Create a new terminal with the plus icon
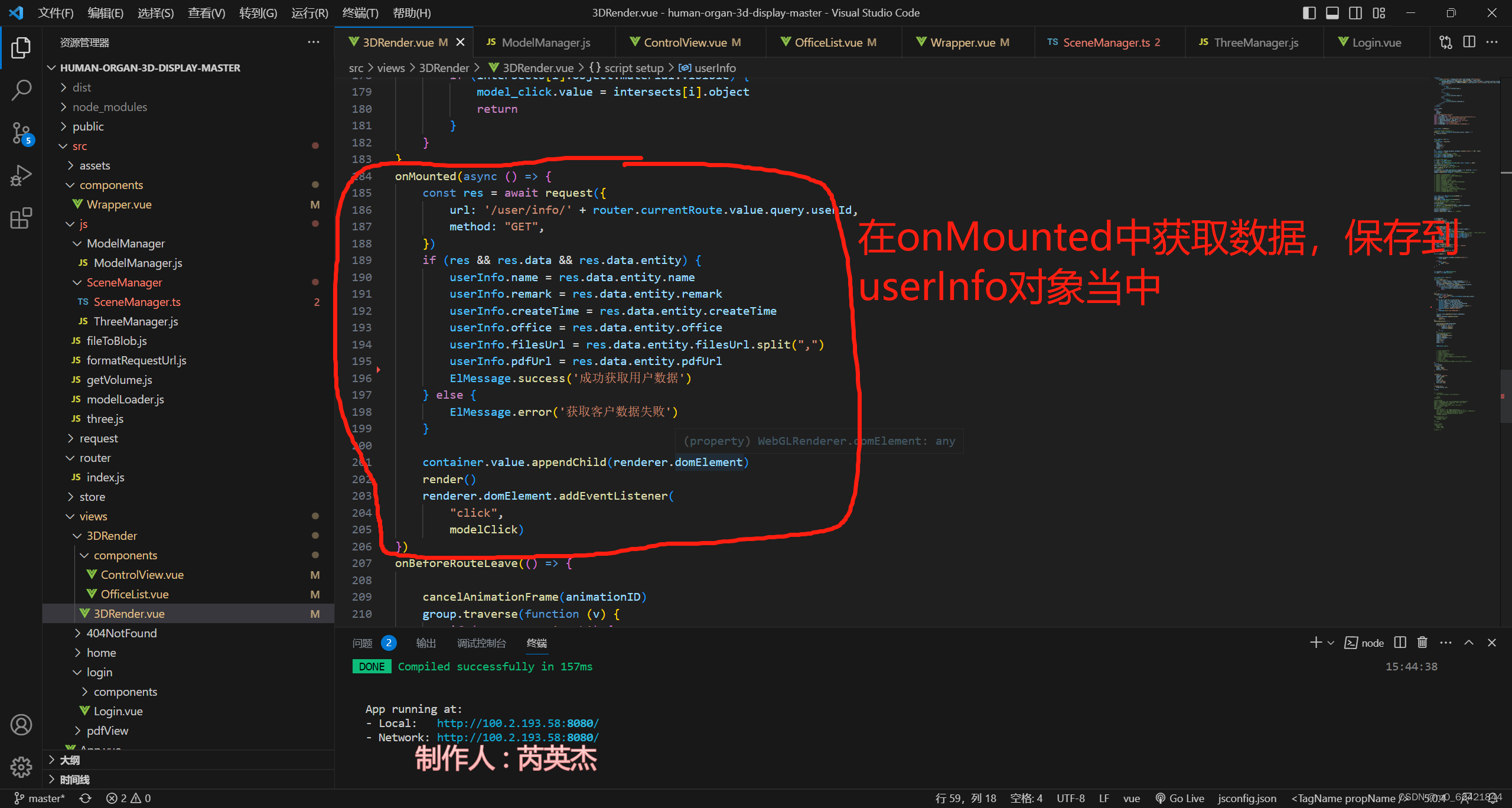Image resolution: width=1512 pixels, height=808 pixels. (1316, 642)
